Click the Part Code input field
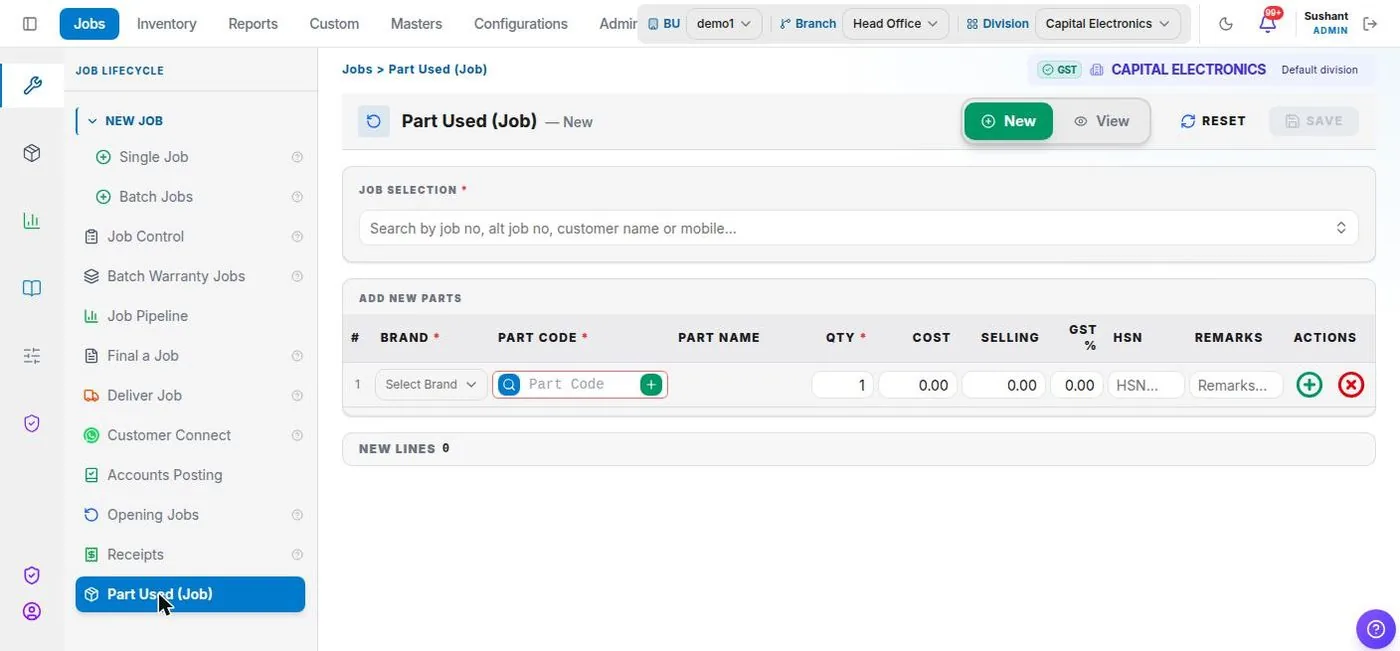The width and height of the screenshot is (1400, 651). (x=580, y=384)
